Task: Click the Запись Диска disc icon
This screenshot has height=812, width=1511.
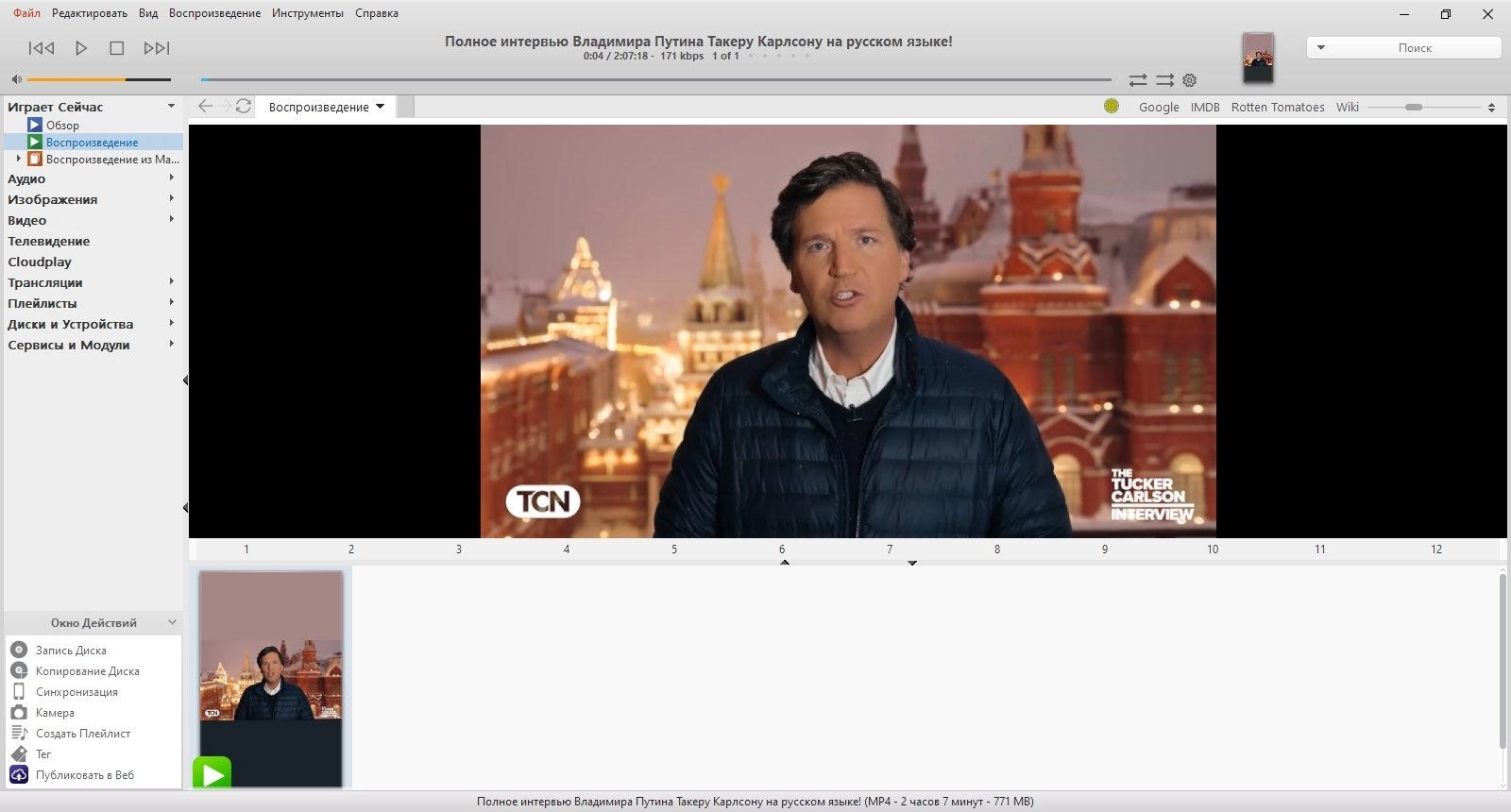Action: click(x=19, y=650)
